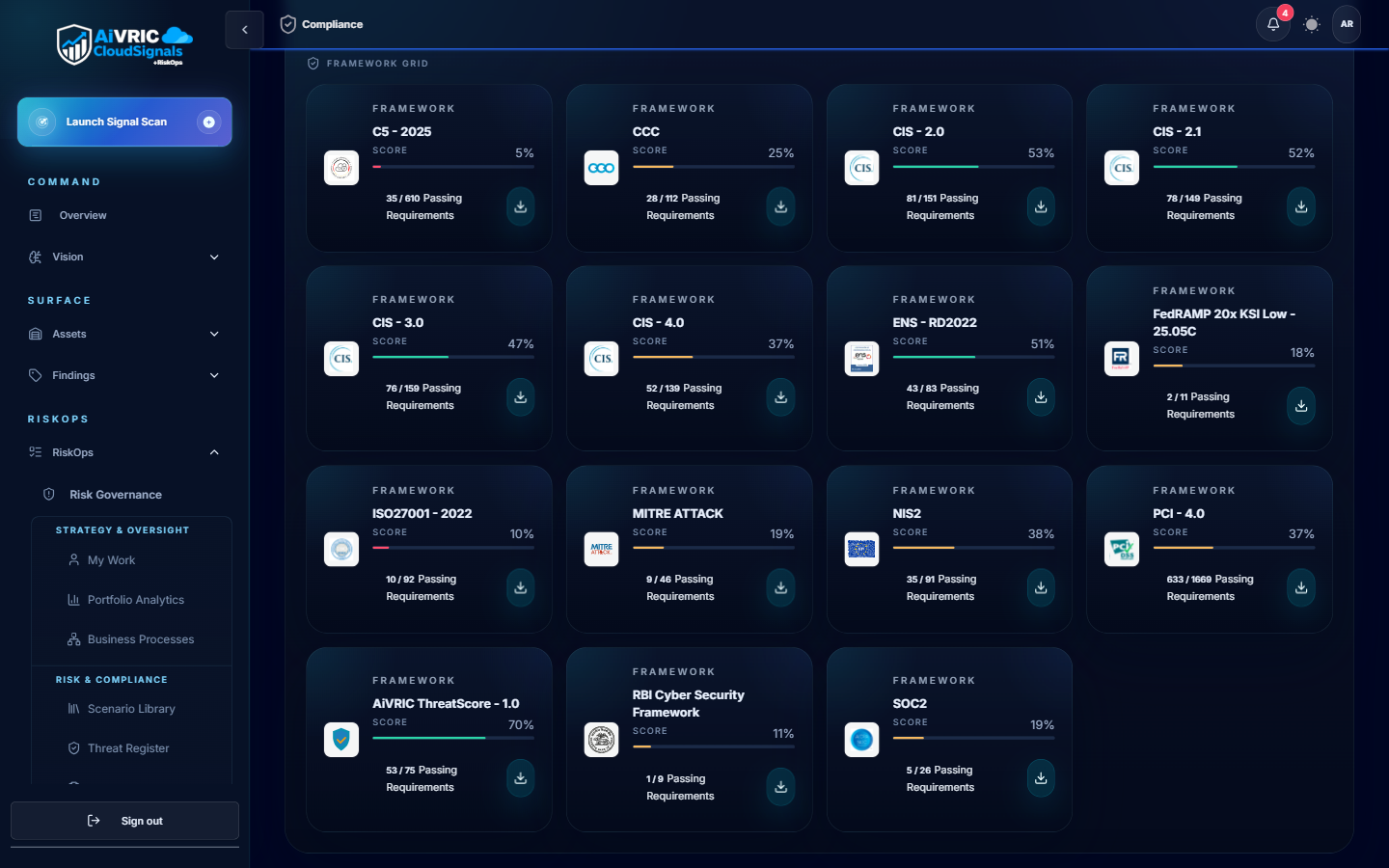
Task: Sign out of the application
Action: [124, 821]
